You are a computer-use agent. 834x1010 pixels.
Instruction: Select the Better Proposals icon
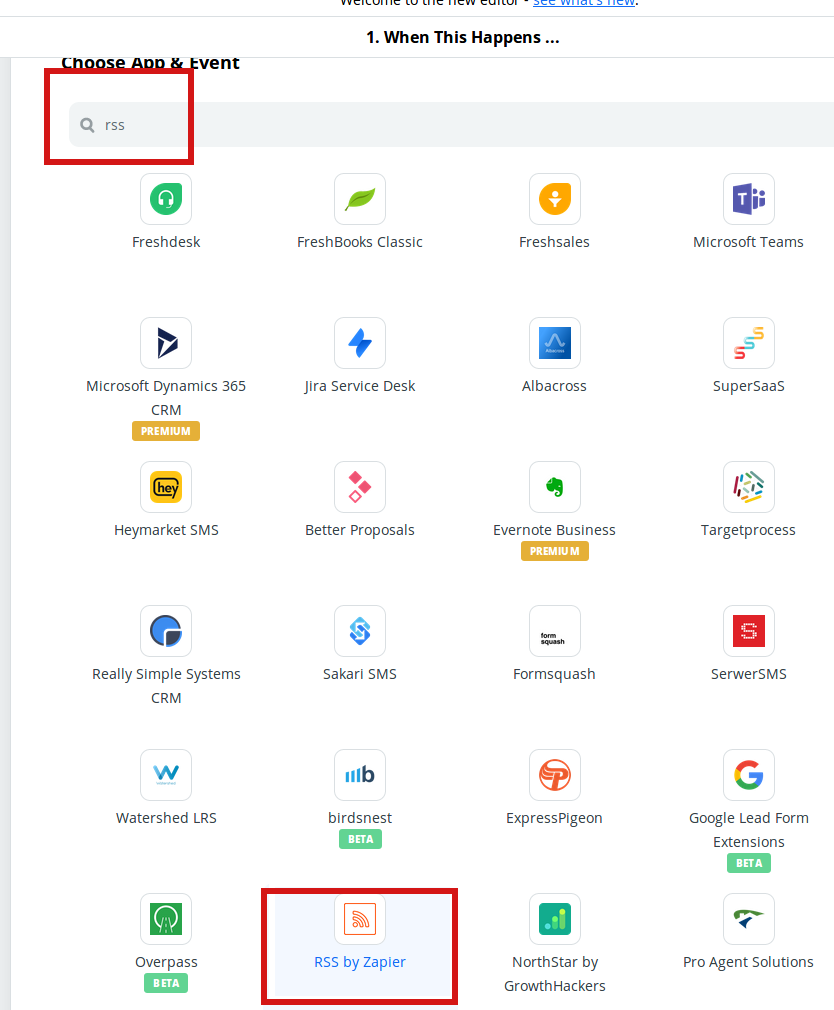pos(360,487)
